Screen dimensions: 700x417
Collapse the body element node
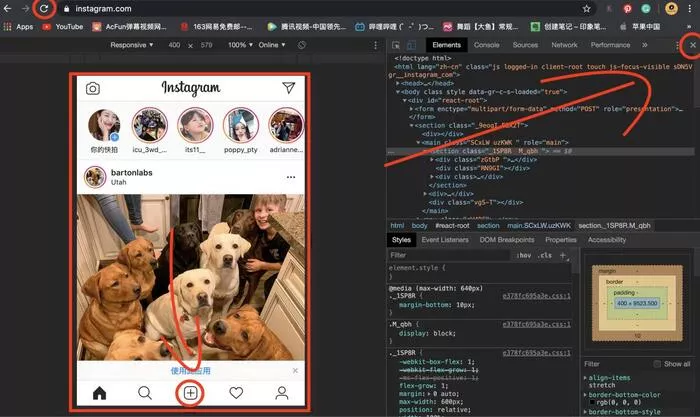(398, 92)
